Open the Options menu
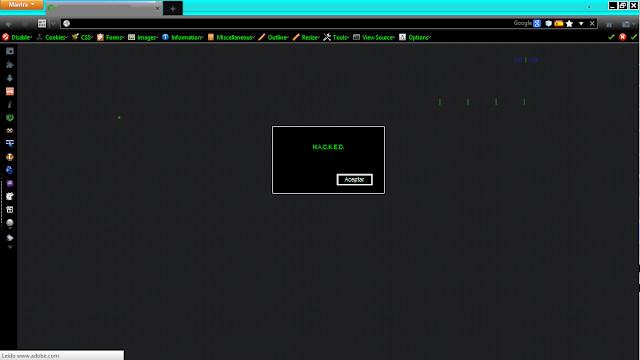This screenshot has width=640, height=360. tap(415, 37)
